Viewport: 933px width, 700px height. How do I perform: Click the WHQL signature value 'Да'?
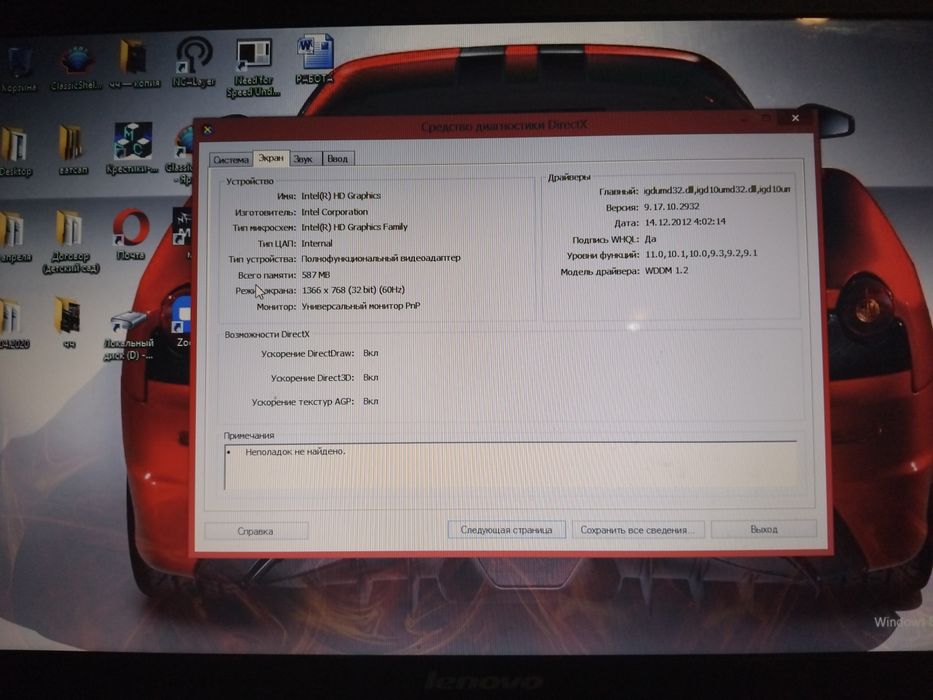tap(650, 239)
